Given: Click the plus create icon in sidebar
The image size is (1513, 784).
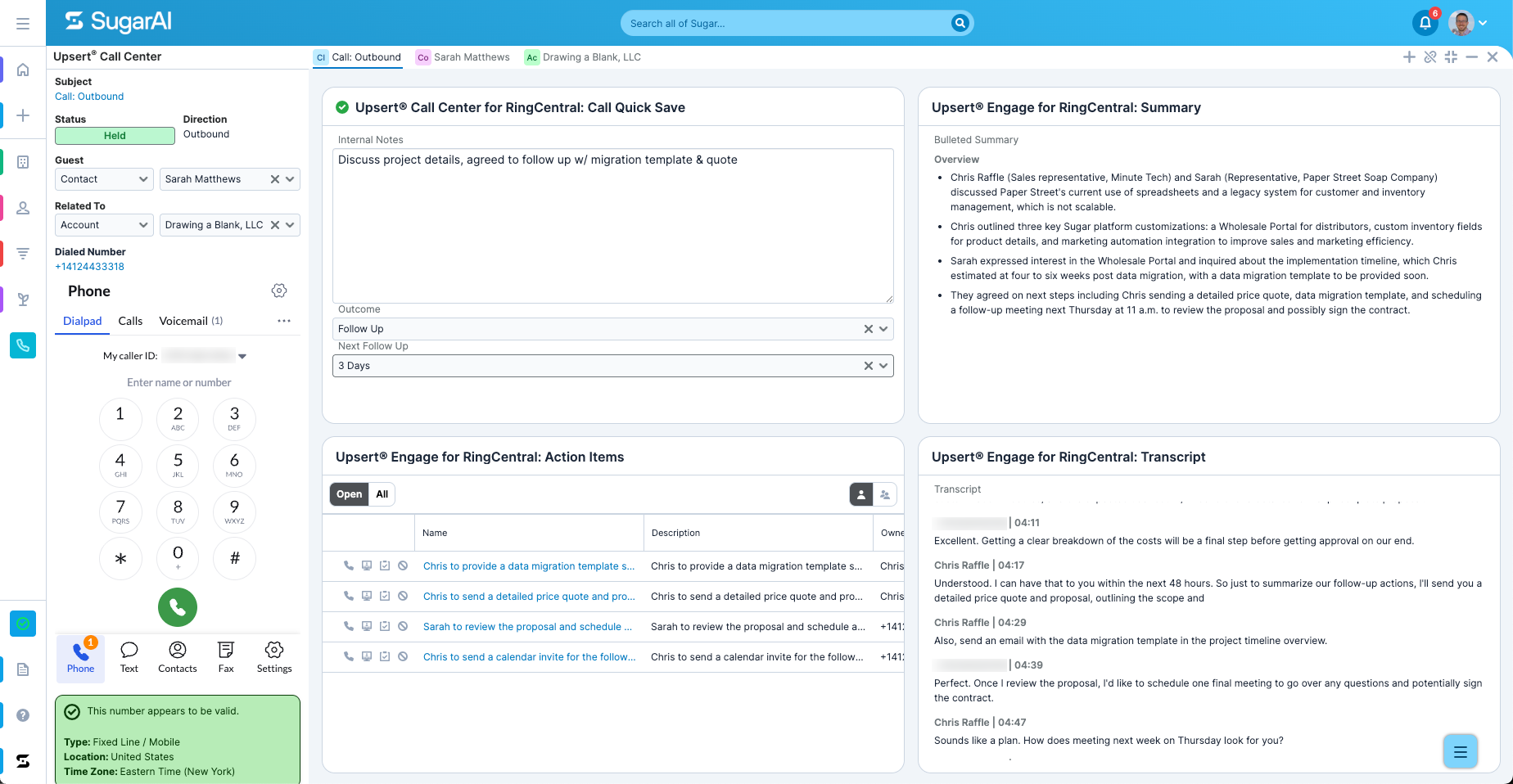Looking at the screenshot, I should [23, 115].
